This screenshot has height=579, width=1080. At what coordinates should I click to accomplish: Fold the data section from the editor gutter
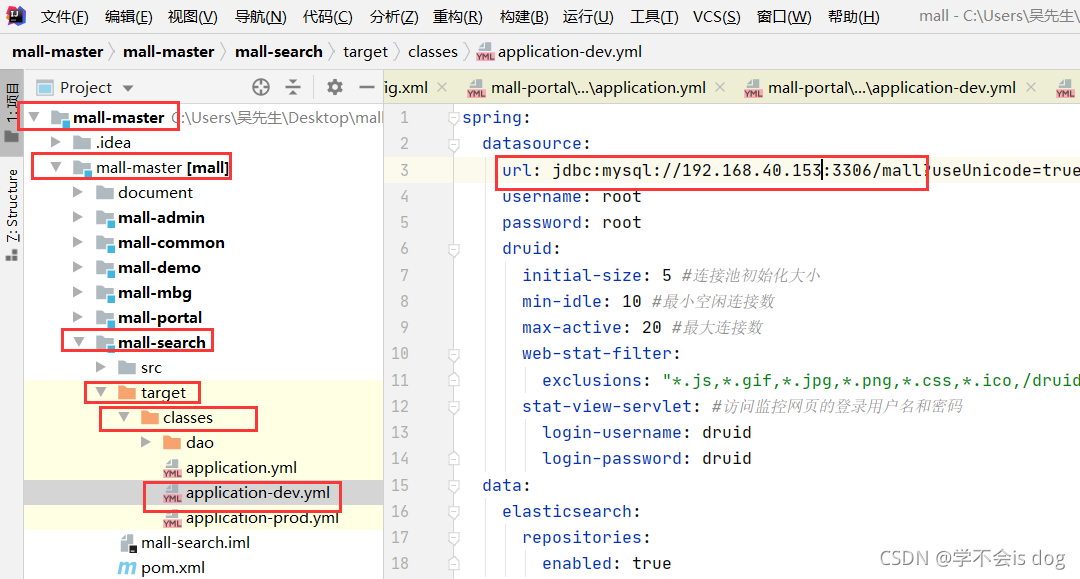(455, 485)
